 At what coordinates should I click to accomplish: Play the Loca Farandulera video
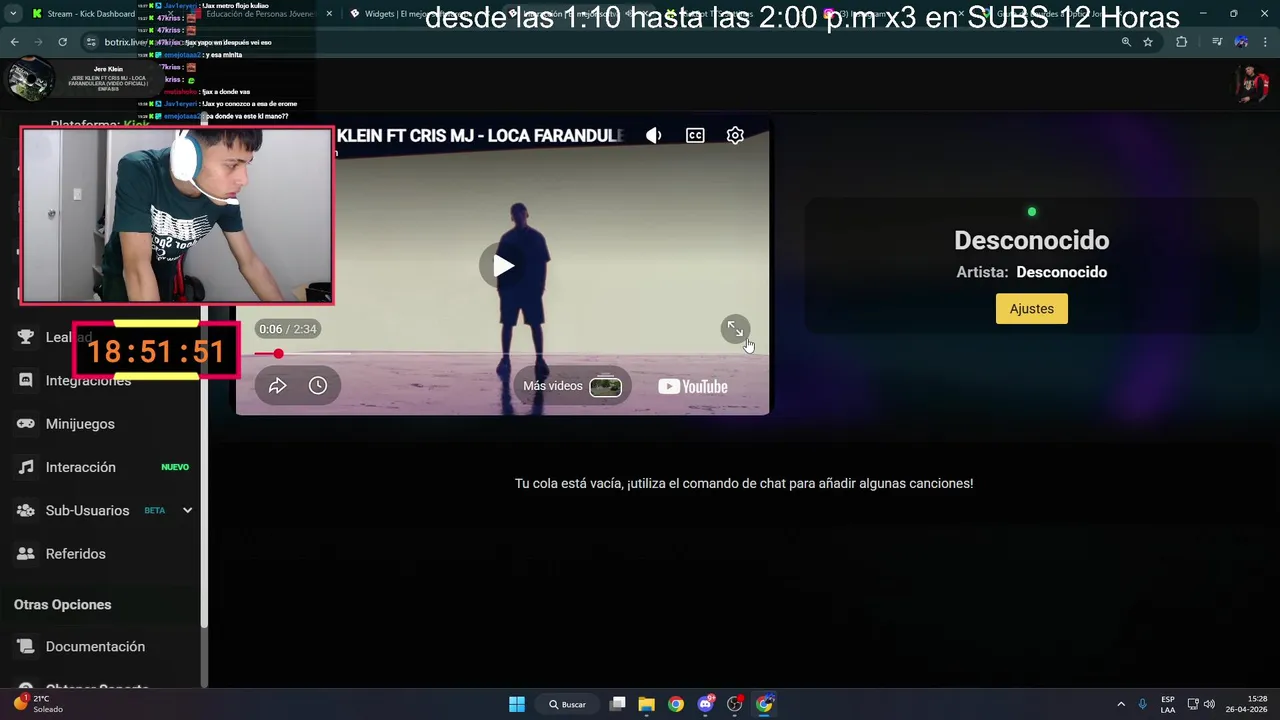[x=503, y=266]
